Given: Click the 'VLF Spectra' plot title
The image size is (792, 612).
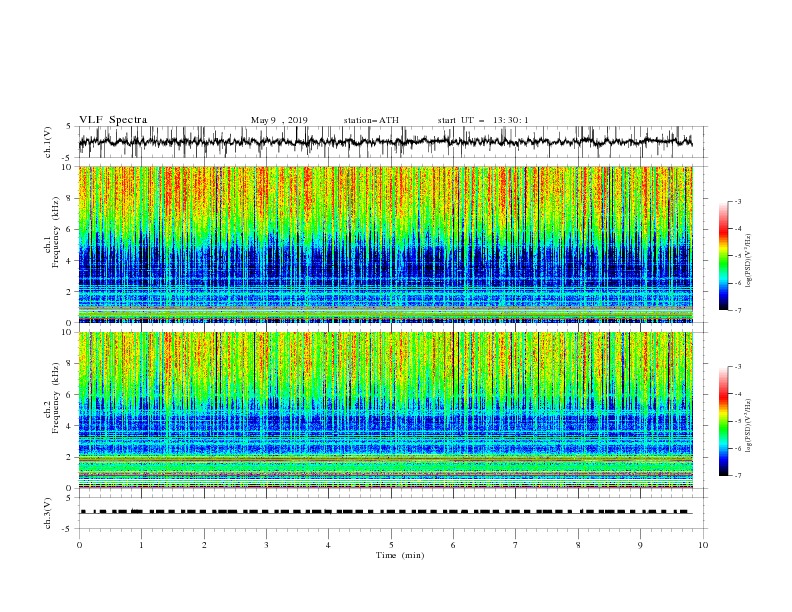Looking at the screenshot, I should pyautogui.click(x=113, y=120).
